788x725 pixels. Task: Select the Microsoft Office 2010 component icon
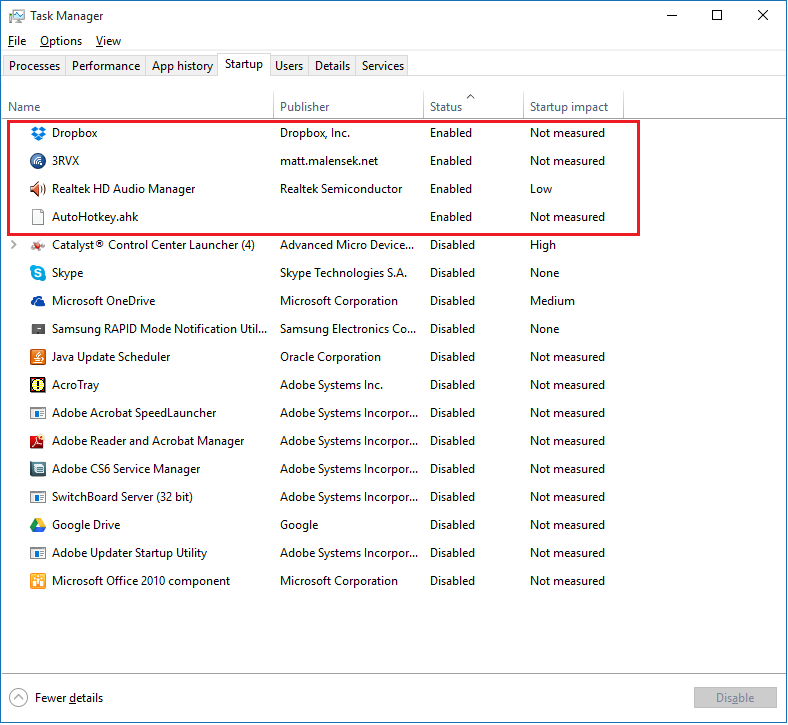(x=38, y=581)
